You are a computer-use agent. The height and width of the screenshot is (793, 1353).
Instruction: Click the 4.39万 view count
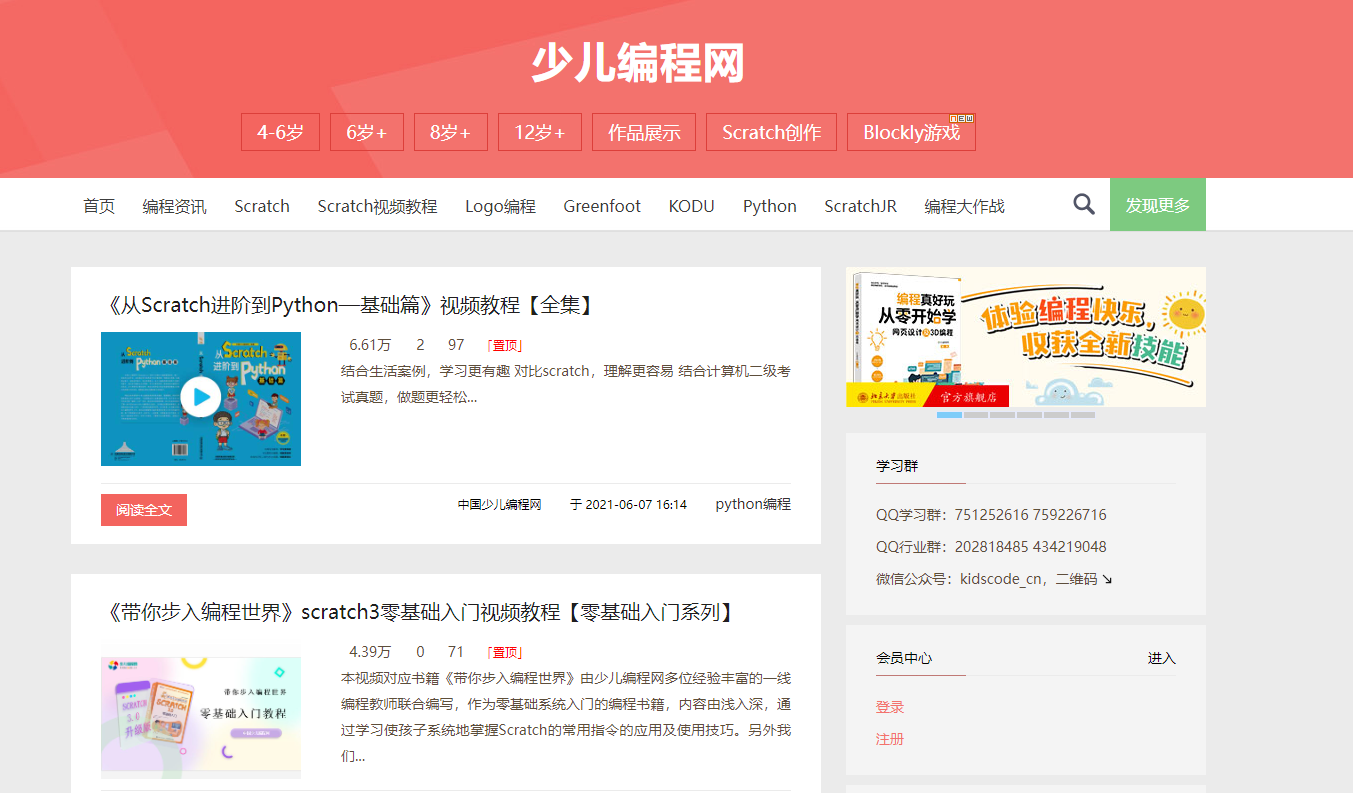pyautogui.click(x=370, y=652)
